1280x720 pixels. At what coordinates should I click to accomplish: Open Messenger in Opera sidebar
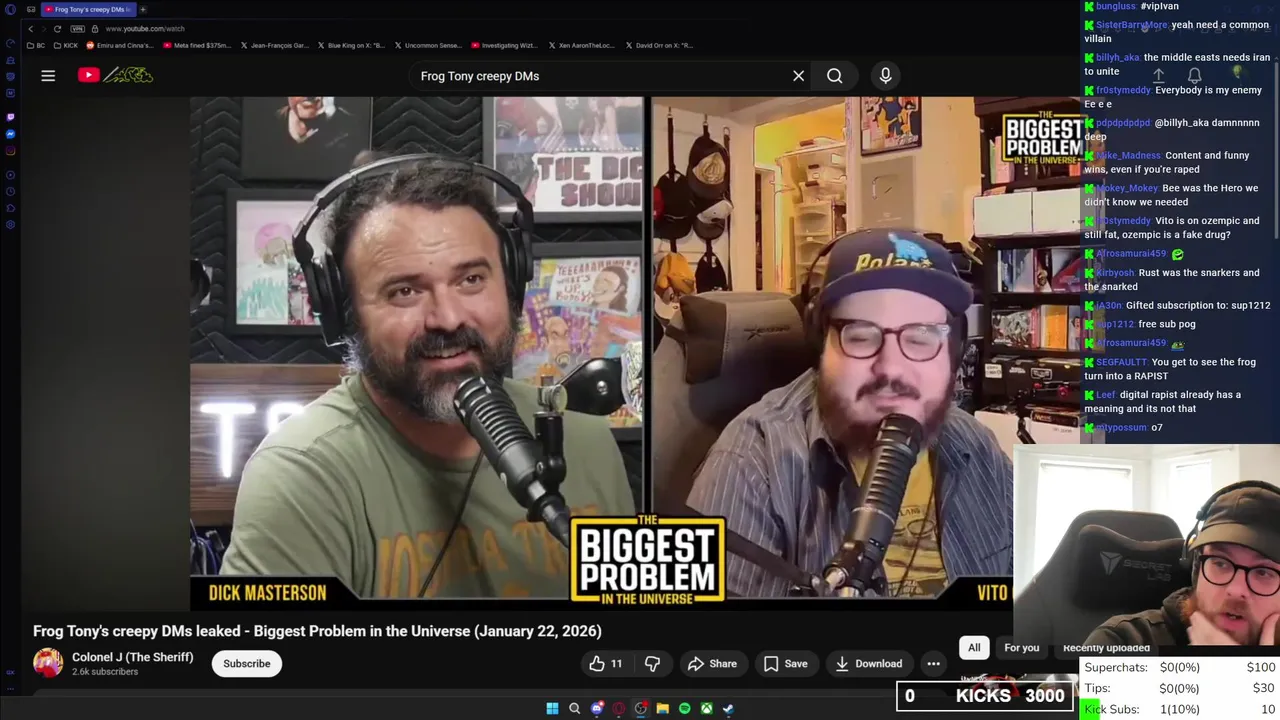point(10,134)
